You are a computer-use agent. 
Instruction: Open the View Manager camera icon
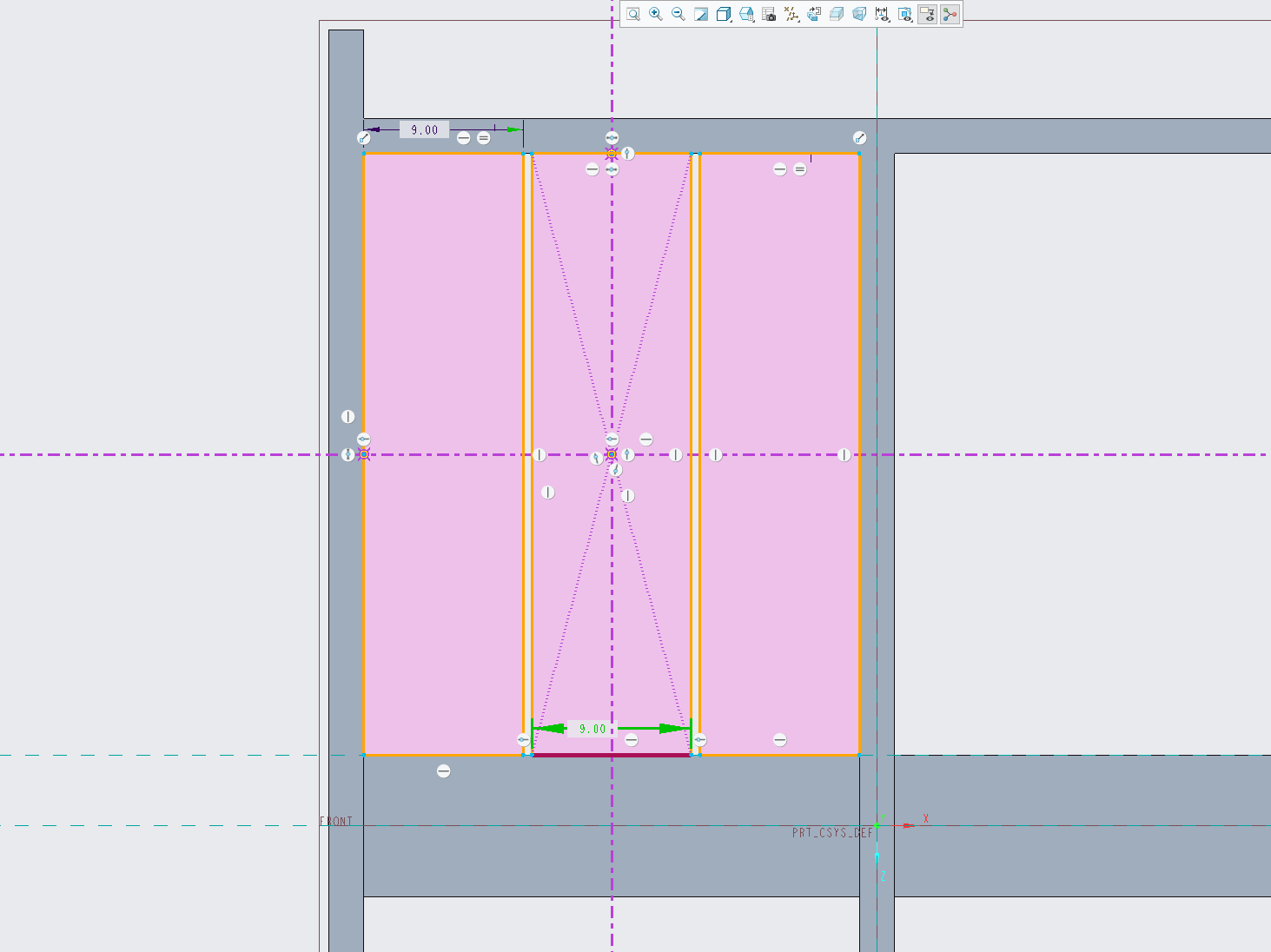(769, 14)
